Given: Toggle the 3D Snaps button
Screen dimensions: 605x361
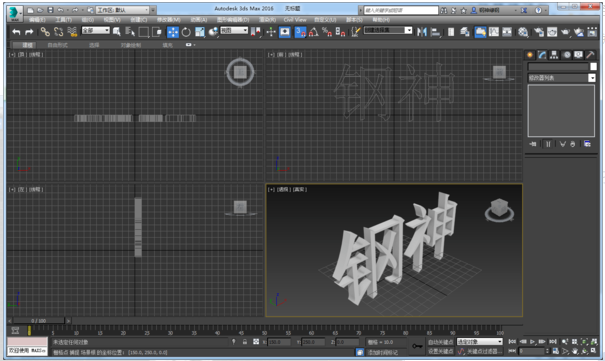Looking at the screenshot, I should click(x=300, y=32).
